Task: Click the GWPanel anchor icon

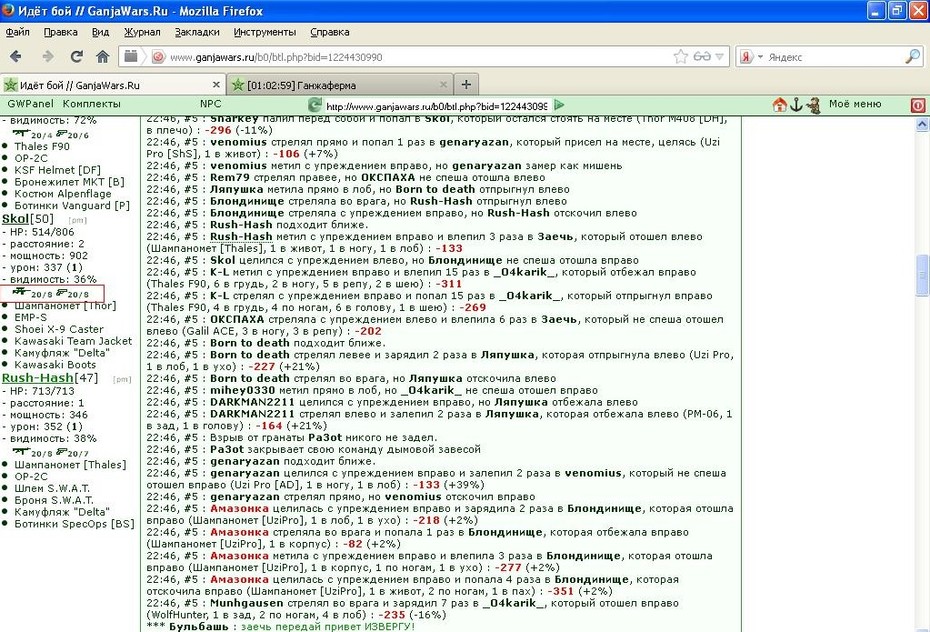Action: 796,104
